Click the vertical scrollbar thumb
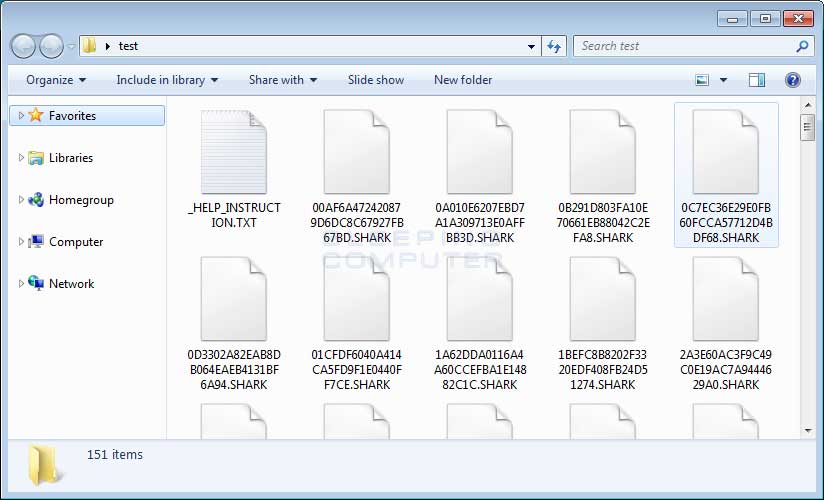This screenshot has width=824, height=500. 808,127
